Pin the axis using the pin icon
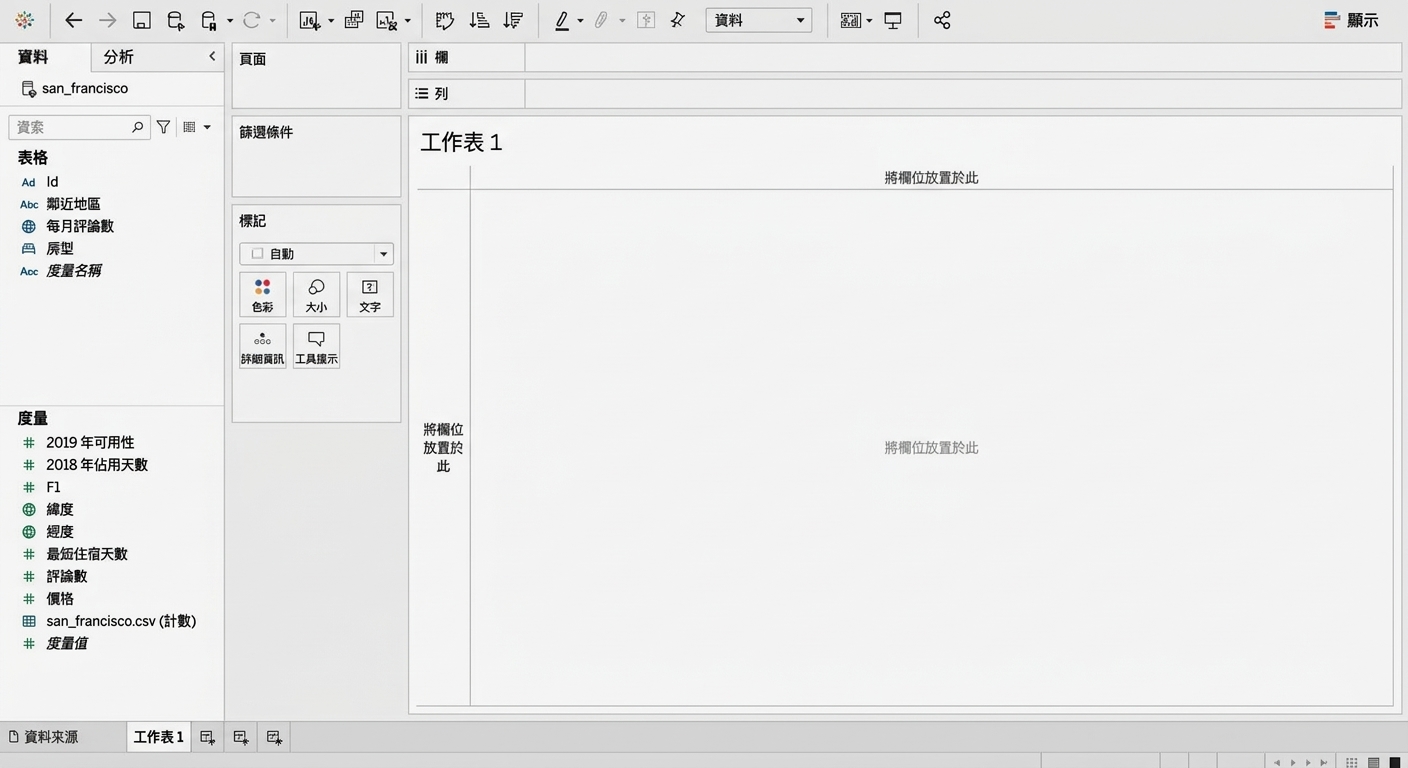 pyautogui.click(x=678, y=20)
